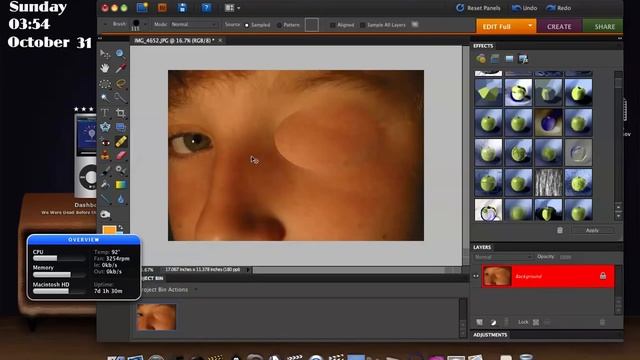Show Layer Styles in Effects panel

click(x=495, y=59)
